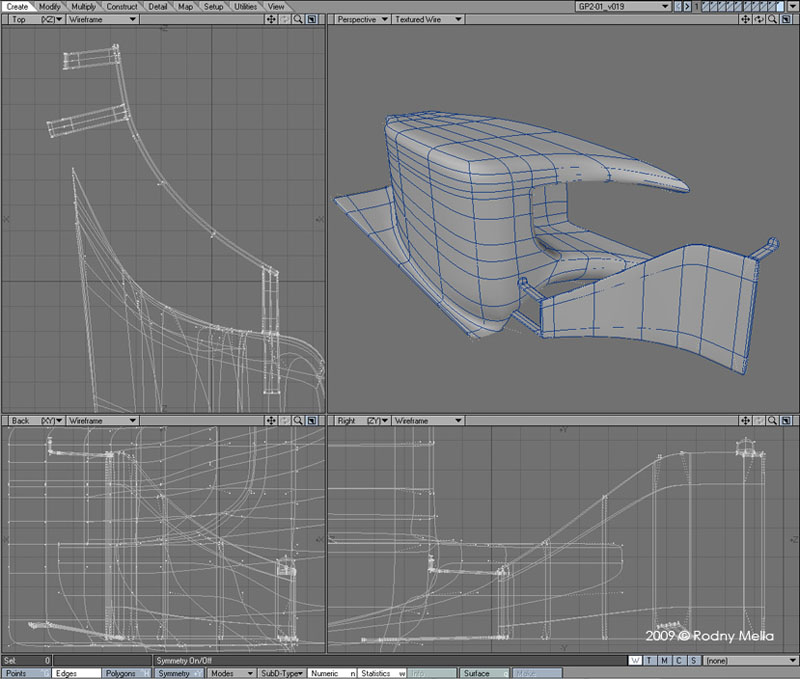Click the pan icon in the Top viewport

click(272, 19)
